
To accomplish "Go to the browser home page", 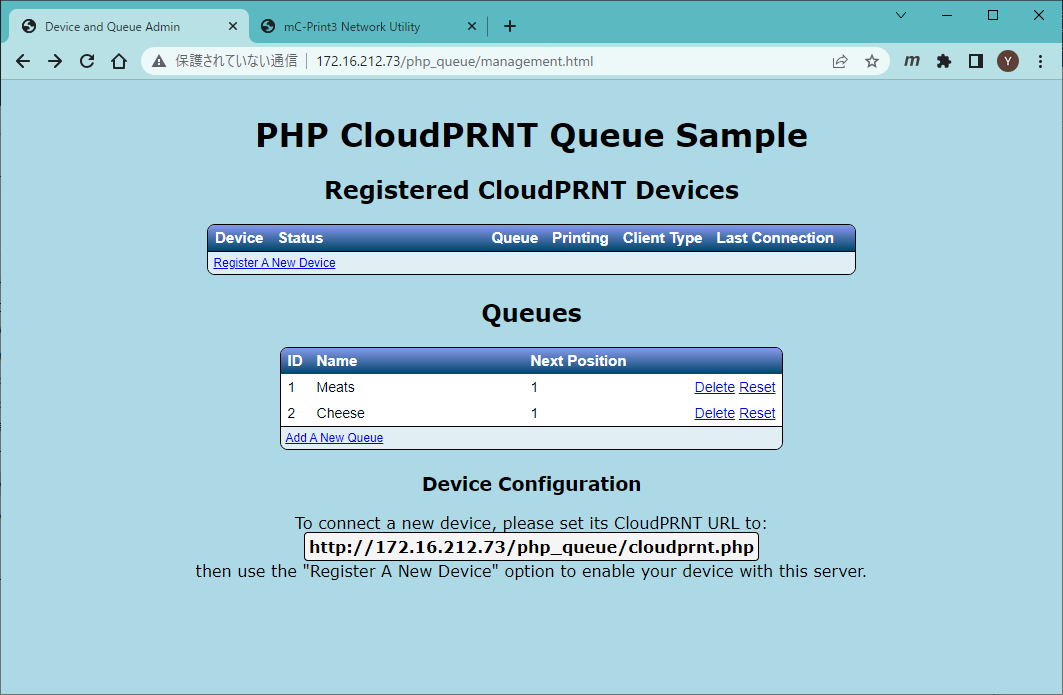I will tap(119, 61).
